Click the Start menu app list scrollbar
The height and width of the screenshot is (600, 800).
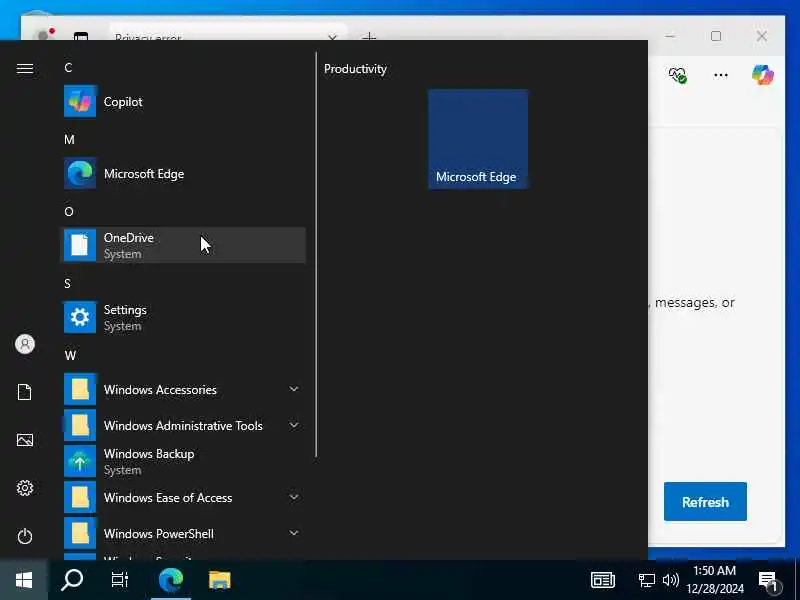[316, 254]
